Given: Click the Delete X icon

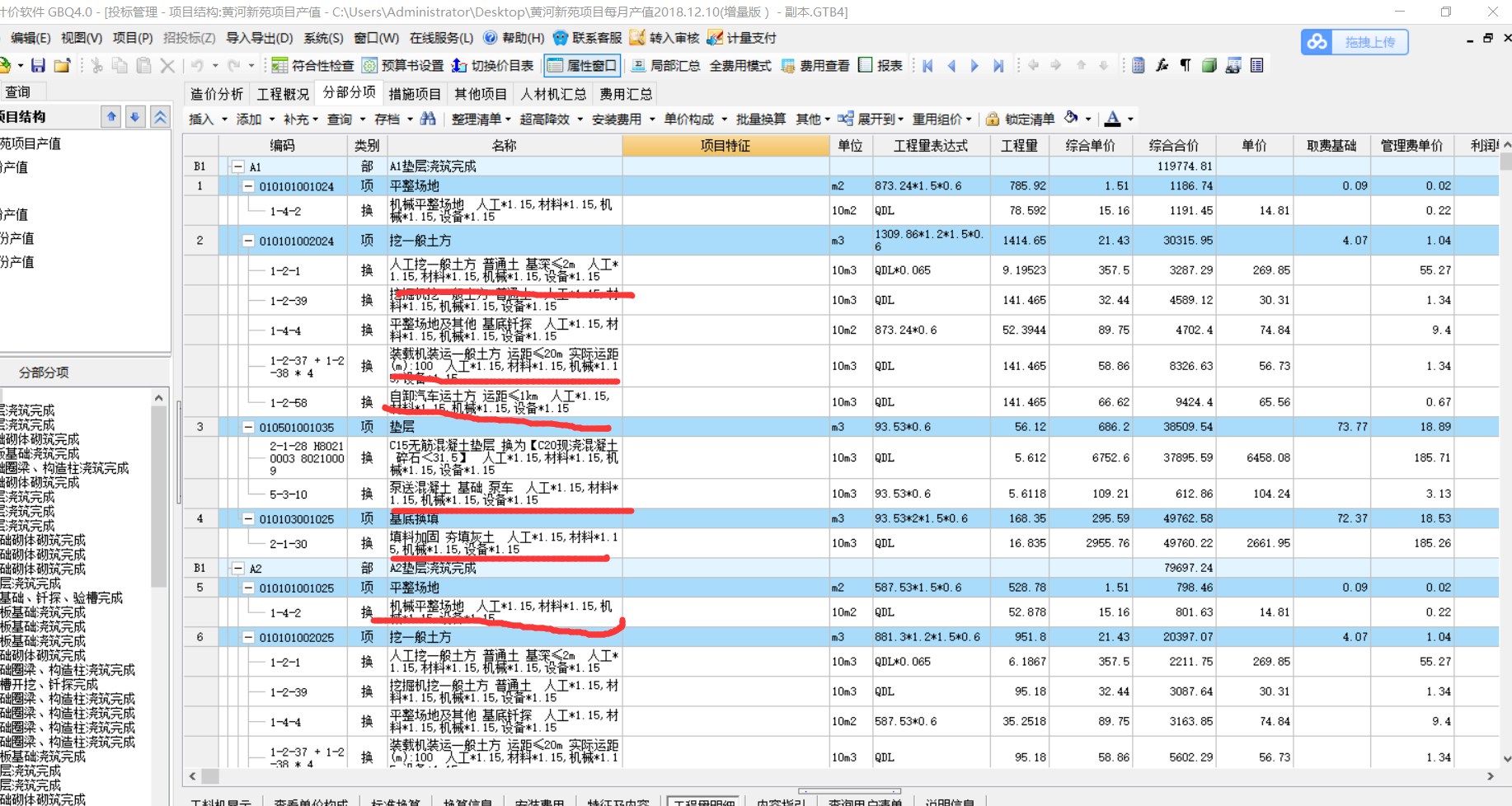Looking at the screenshot, I should point(167,66).
